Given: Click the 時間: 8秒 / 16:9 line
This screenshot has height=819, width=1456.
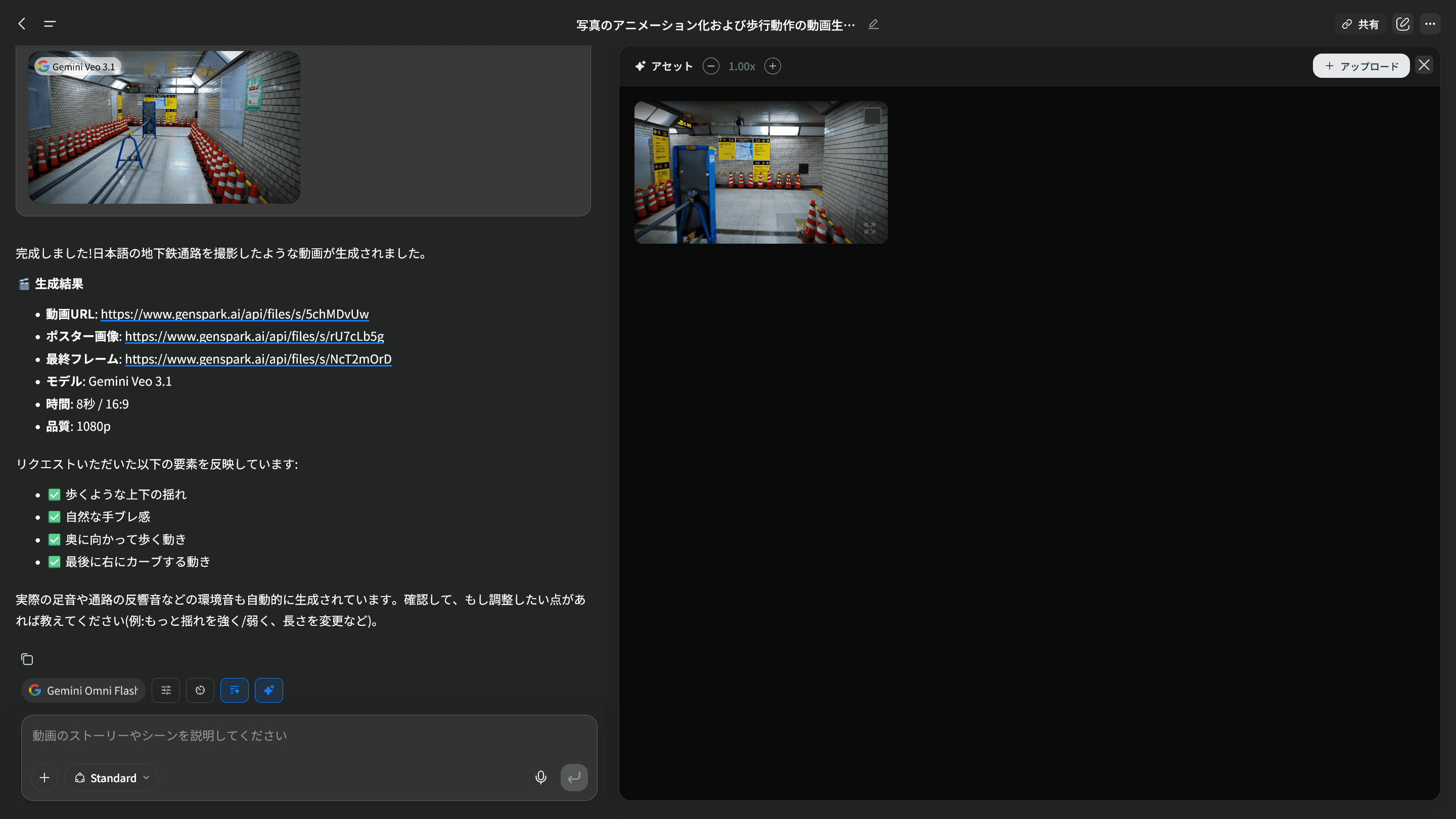Looking at the screenshot, I should coord(87,404).
